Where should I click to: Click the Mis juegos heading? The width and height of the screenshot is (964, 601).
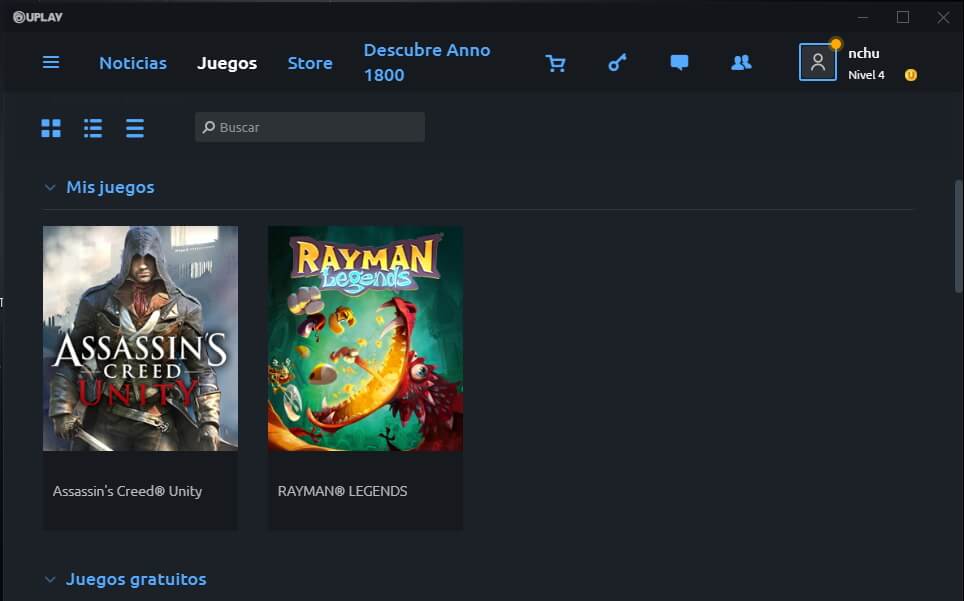pyautogui.click(x=110, y=187)
